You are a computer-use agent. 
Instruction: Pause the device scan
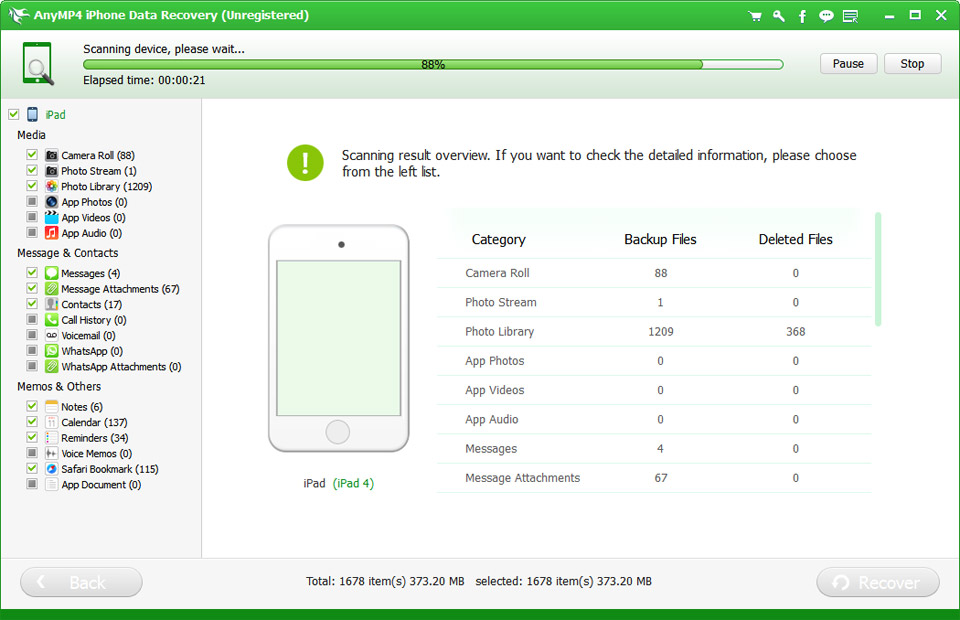848,64
